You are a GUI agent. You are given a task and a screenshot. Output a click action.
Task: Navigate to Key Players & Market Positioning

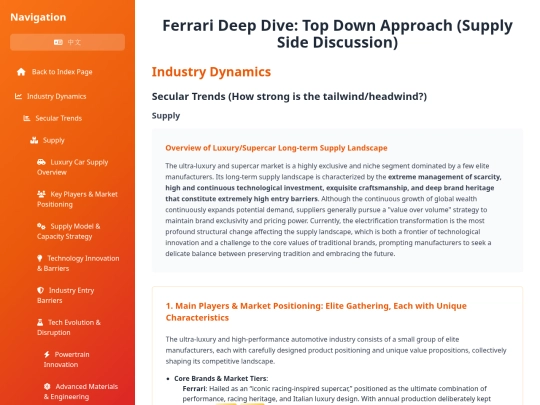pyautogui.click(x=77, y=199)
